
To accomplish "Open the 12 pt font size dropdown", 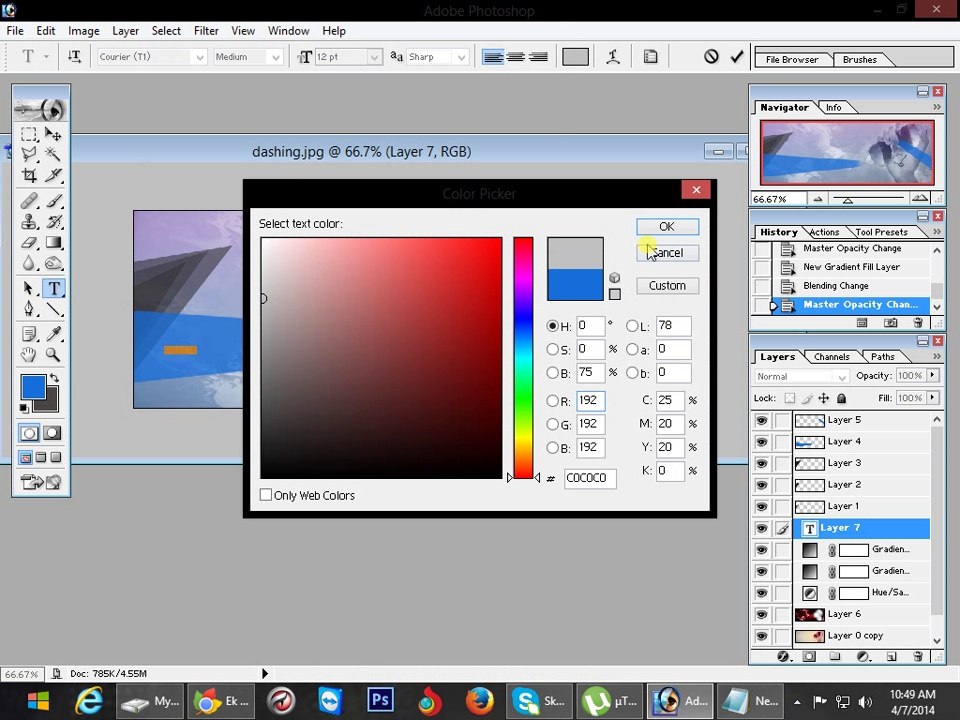I will click(375, 57).
